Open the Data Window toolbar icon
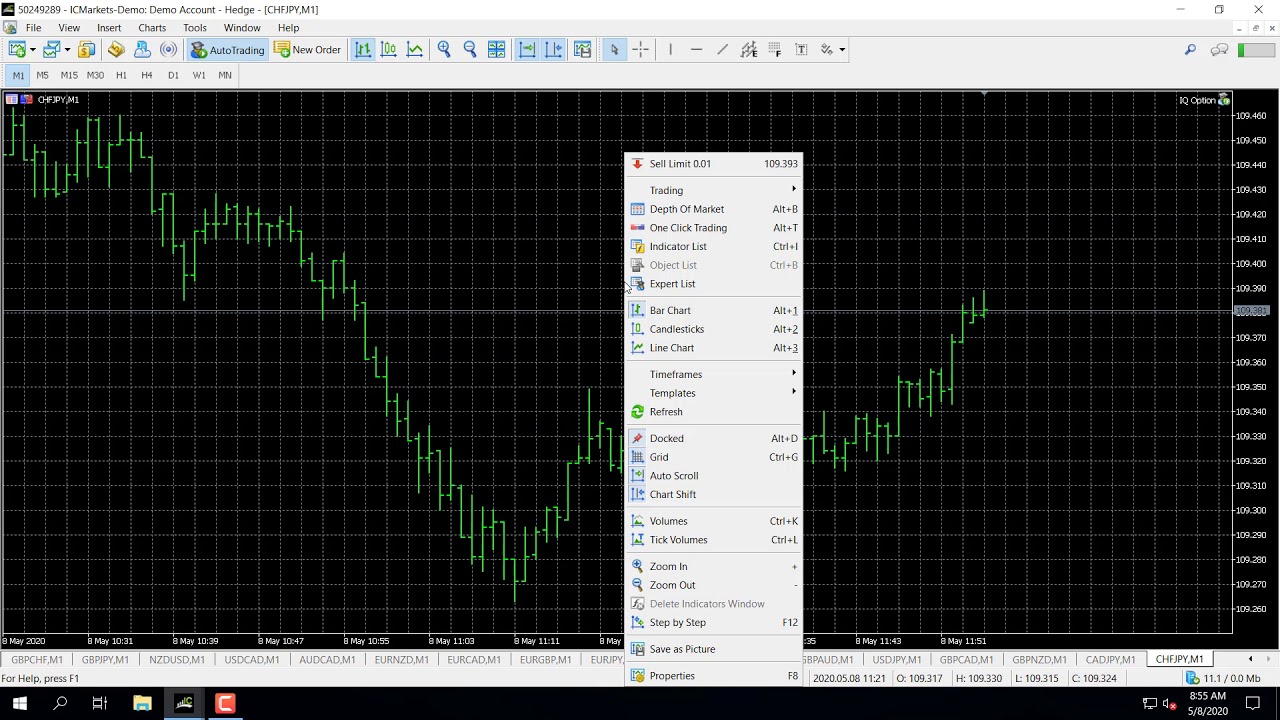1280x720 pixels. [x=116, y=49]
